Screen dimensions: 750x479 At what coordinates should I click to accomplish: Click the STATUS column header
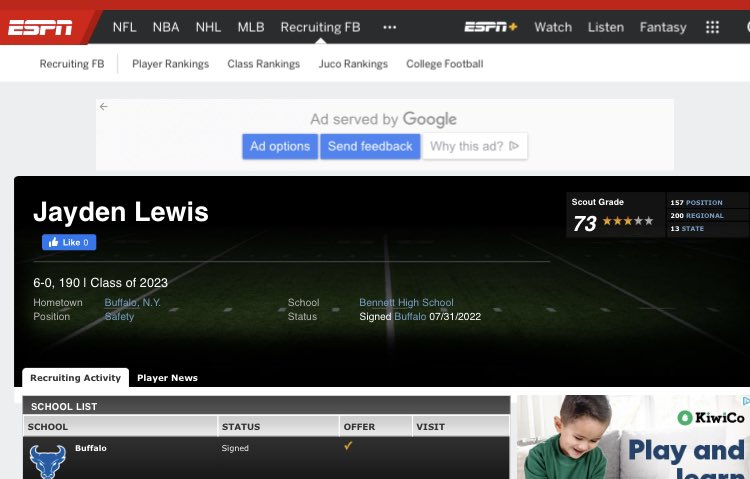point(279,426)
